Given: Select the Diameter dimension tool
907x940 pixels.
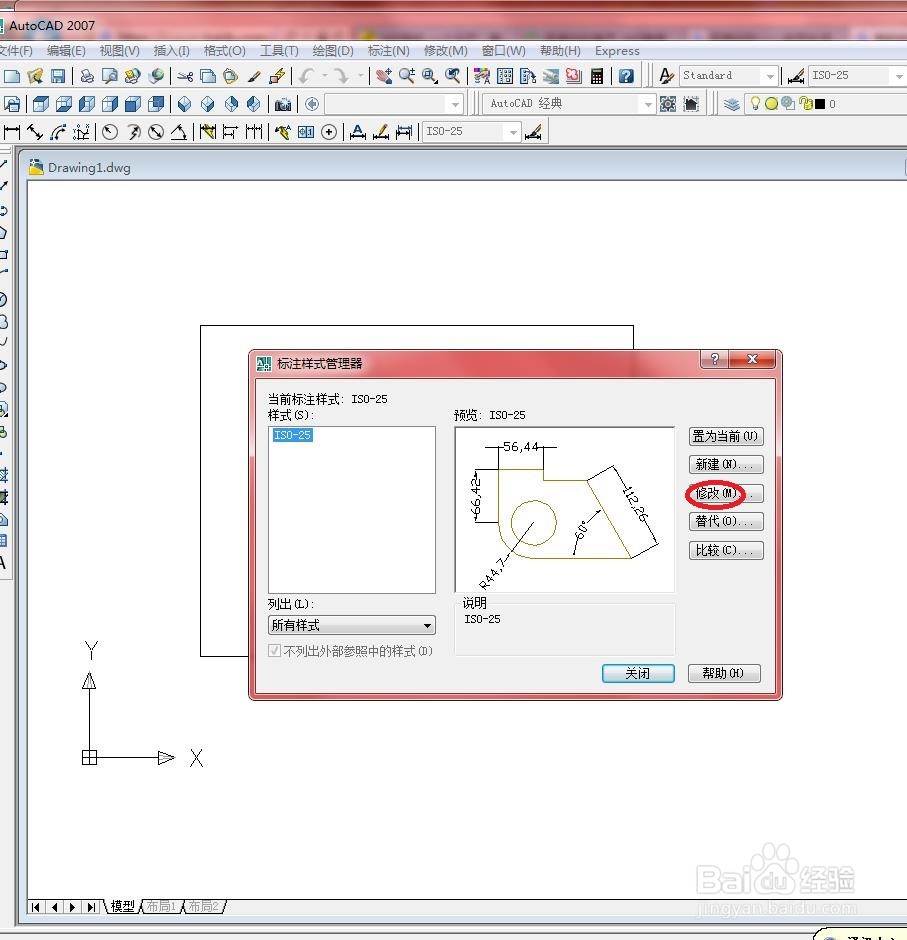Looking at the screenshot, I should [156, 132].
